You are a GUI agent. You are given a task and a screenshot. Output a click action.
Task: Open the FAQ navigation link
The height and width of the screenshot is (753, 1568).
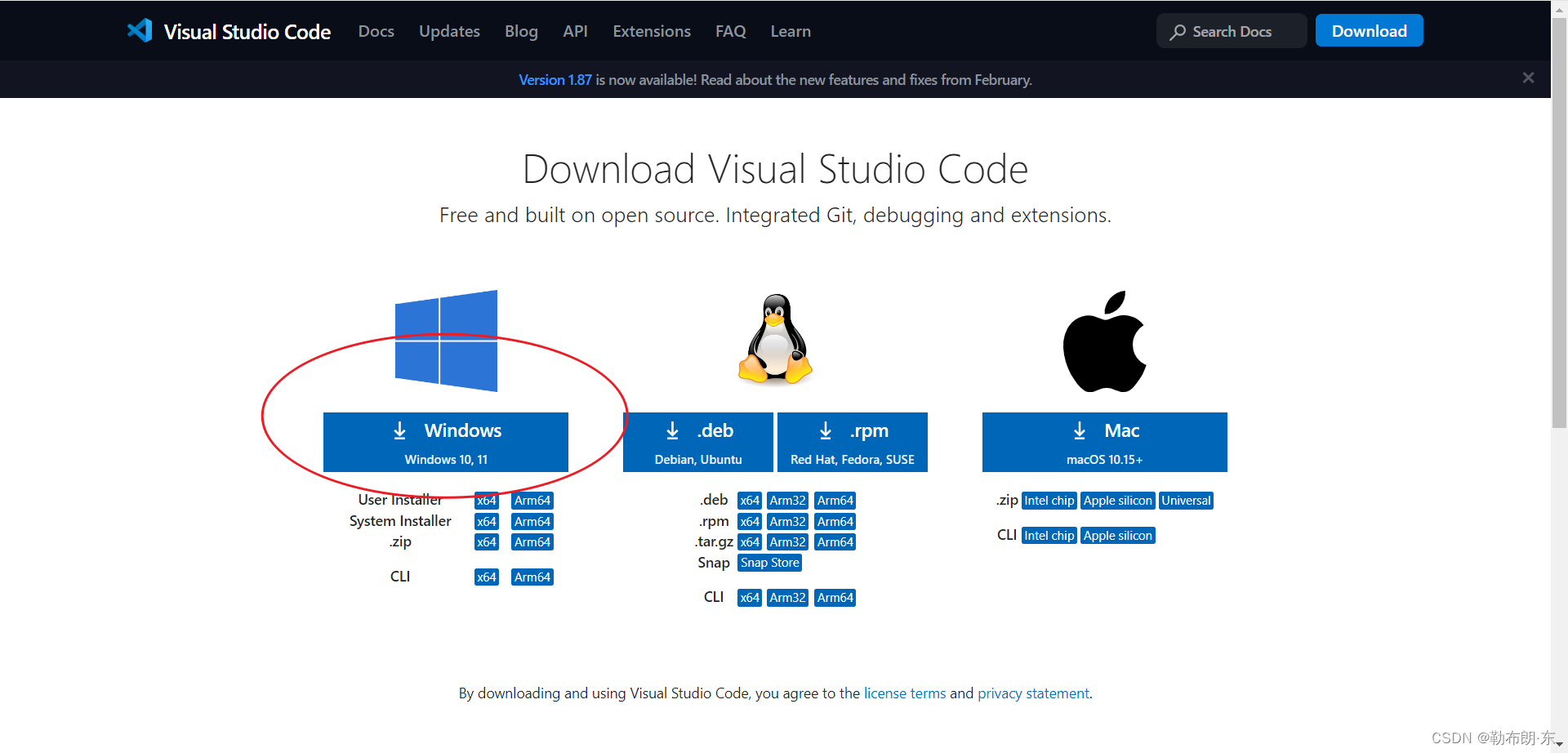click(x=731, y=31)
